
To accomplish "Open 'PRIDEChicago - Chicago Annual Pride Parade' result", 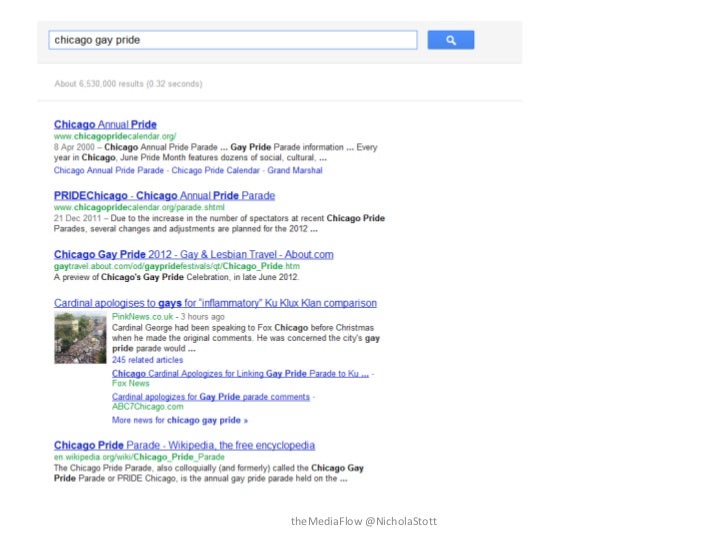I will [x=164, y=195].
